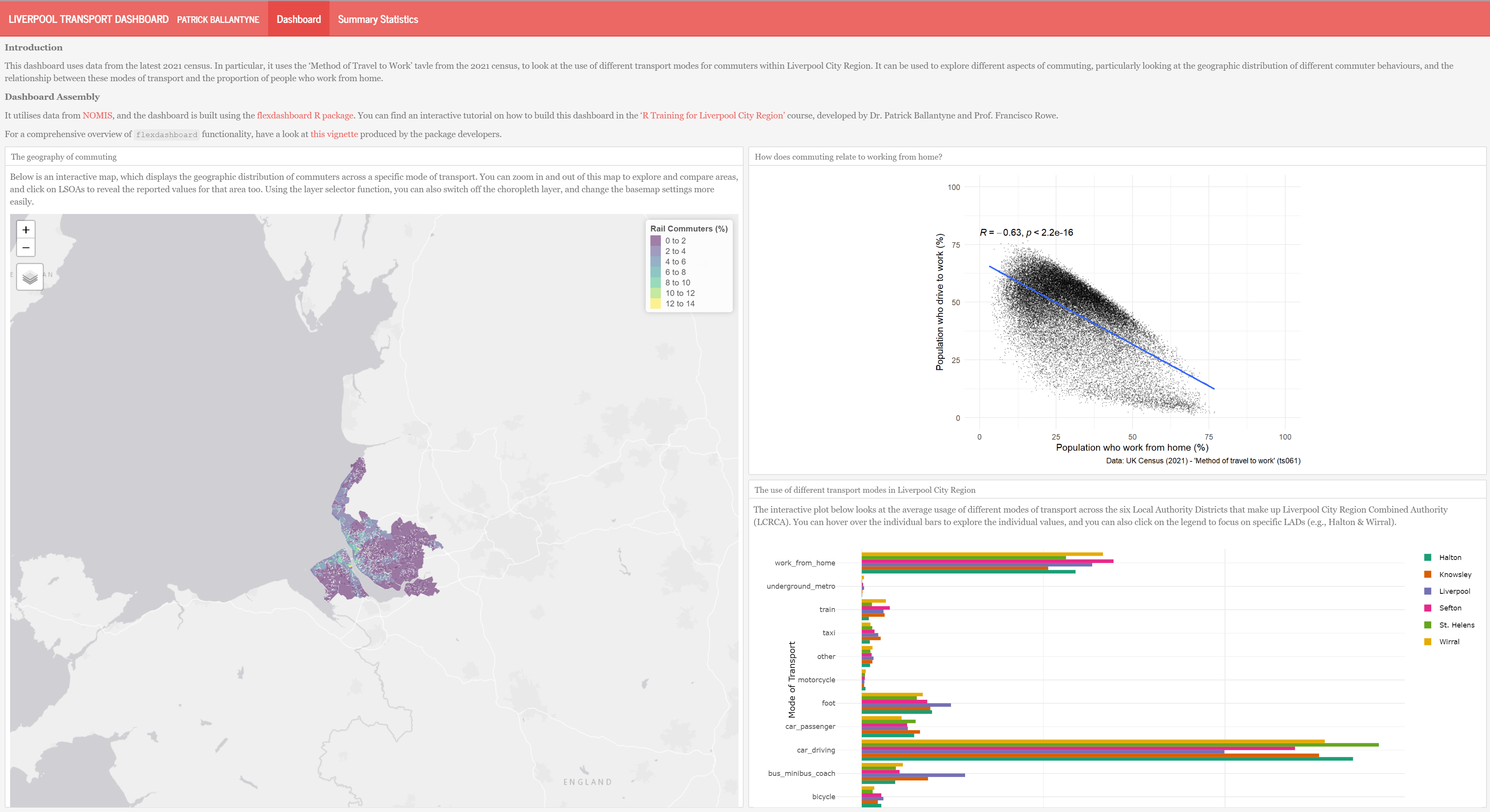Switch to Summary Statistics tab
The width and height of the screenshot is (1490, 812).
coord(378,19)
